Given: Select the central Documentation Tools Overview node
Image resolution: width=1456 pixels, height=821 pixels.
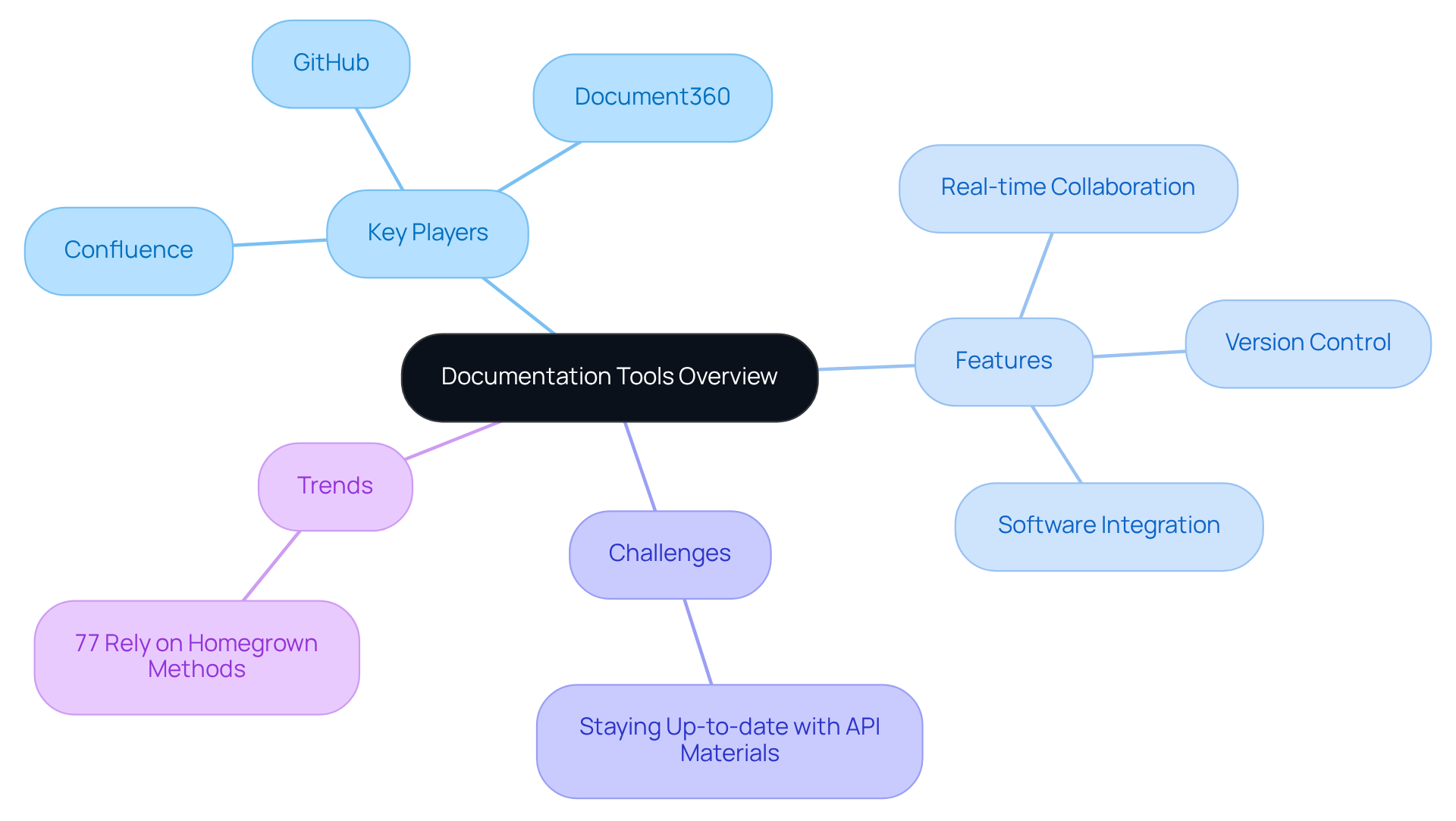Looking at the screenshot, I should (610, 378).
